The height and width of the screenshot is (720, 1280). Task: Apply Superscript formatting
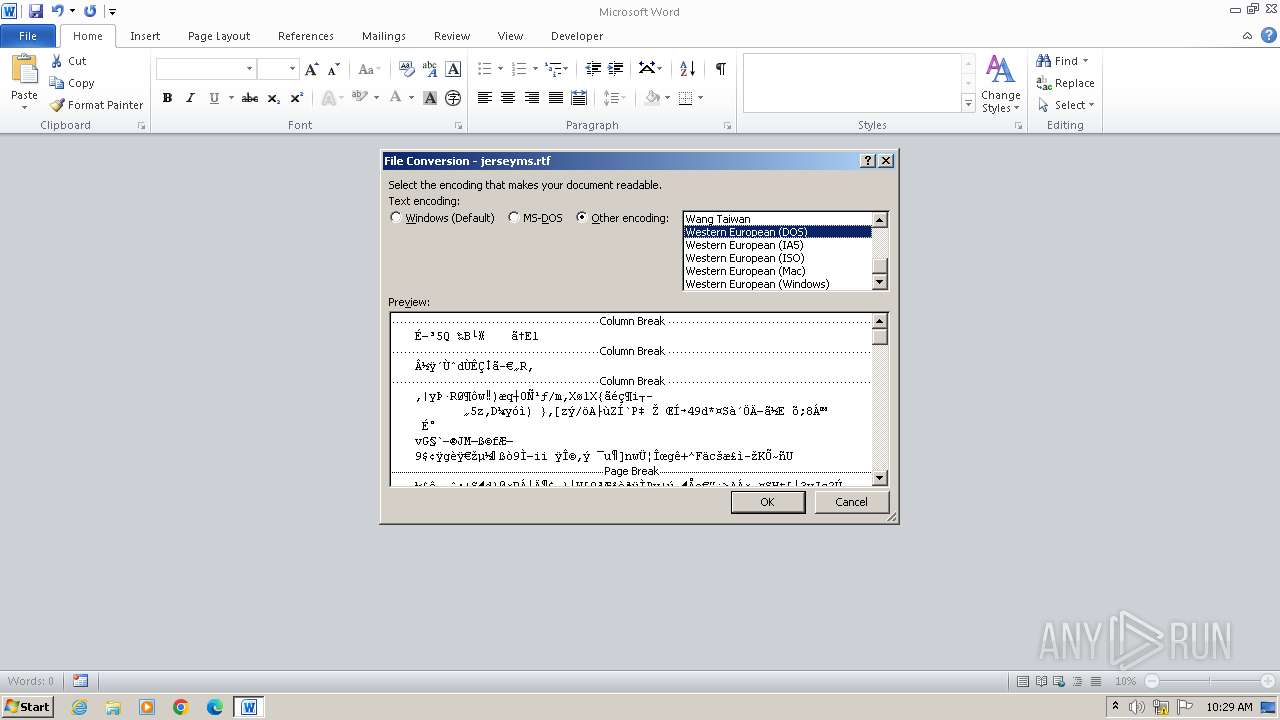coord(297,98)
